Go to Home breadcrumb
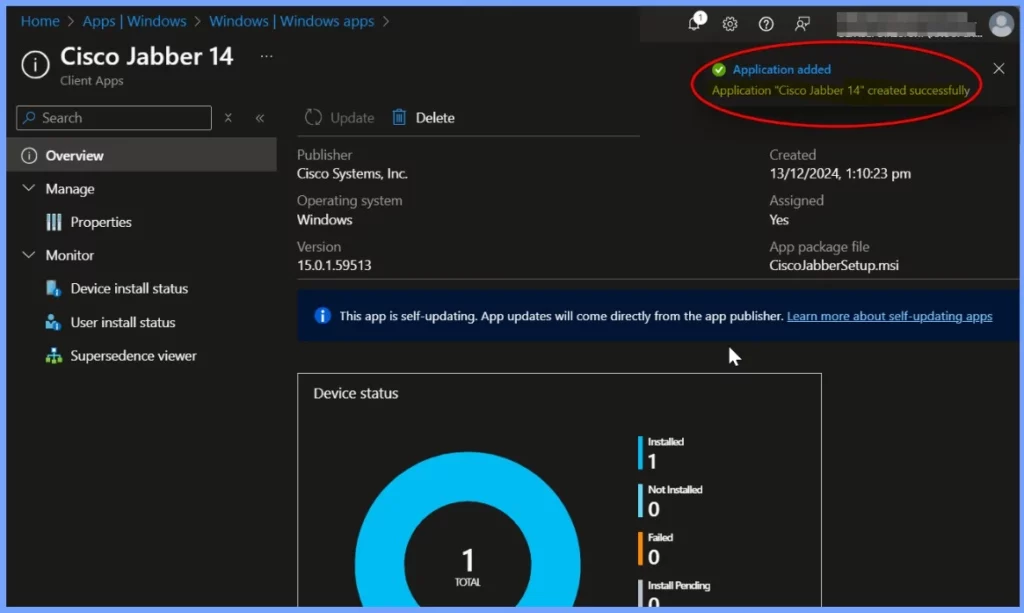Screen dimensions: 1024x613 tap(40, 21)
